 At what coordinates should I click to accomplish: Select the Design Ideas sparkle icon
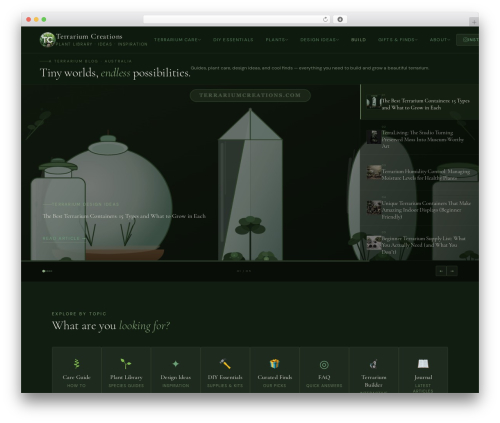point(176,364)
